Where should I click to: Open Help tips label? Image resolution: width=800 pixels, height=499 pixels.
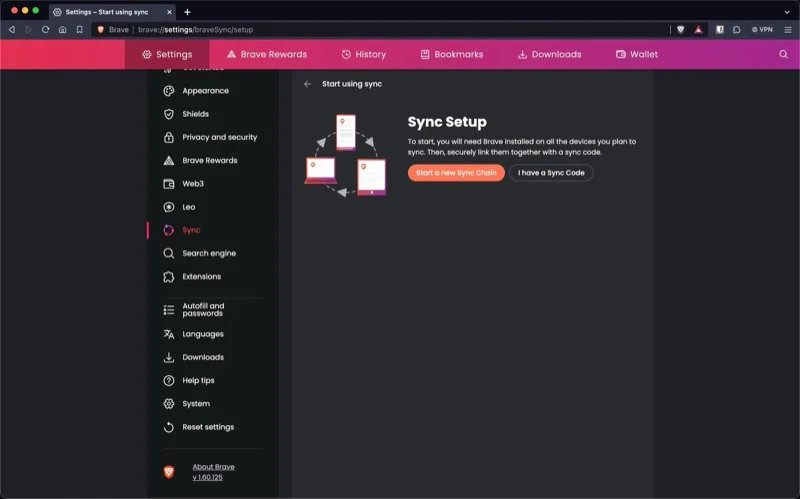tap(198, 381)
